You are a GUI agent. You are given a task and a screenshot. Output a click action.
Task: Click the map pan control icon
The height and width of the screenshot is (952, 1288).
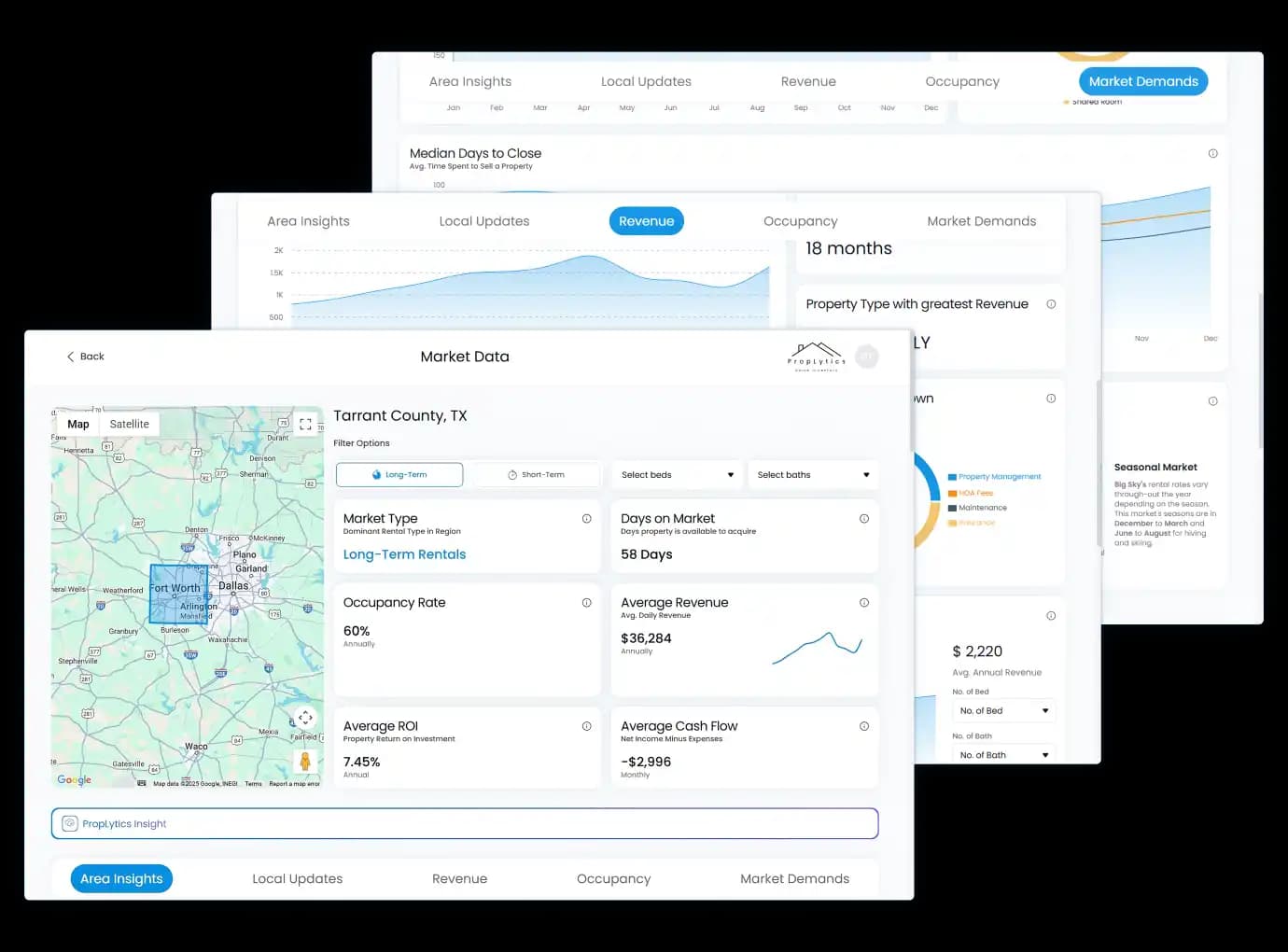305,718
